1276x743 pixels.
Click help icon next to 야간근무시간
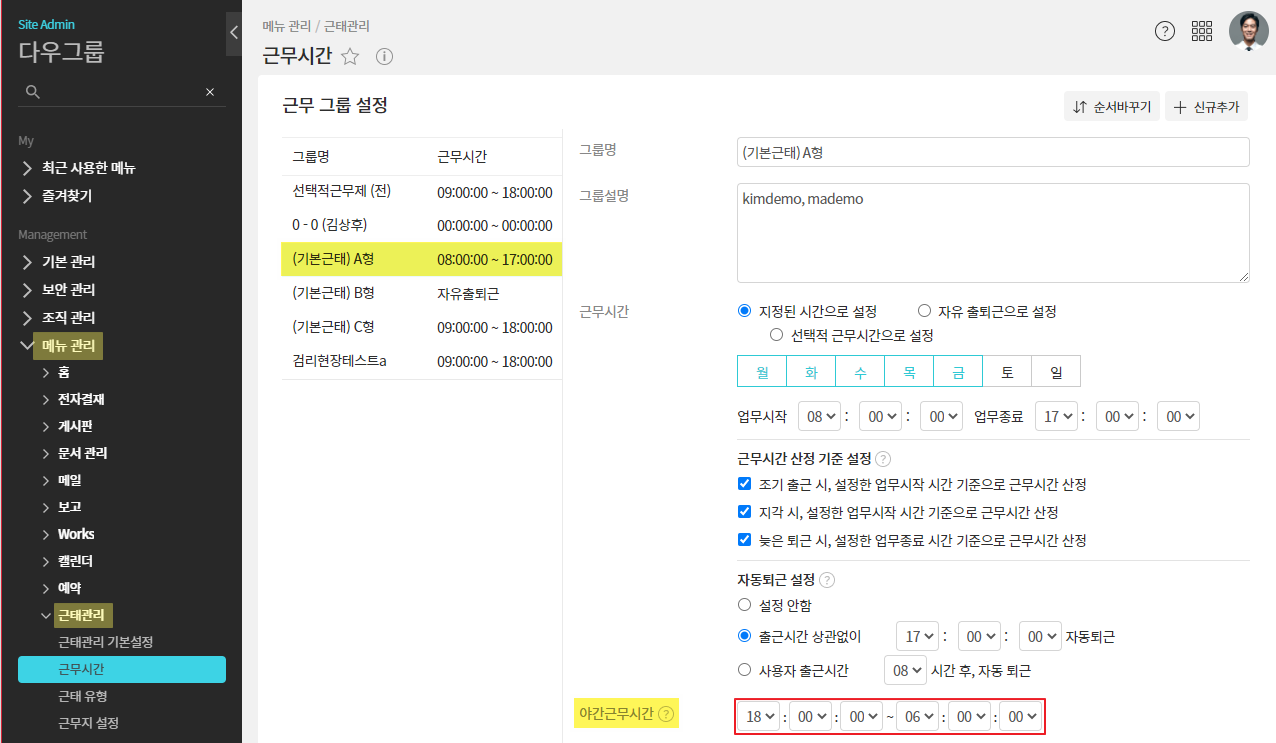[666, 714]
